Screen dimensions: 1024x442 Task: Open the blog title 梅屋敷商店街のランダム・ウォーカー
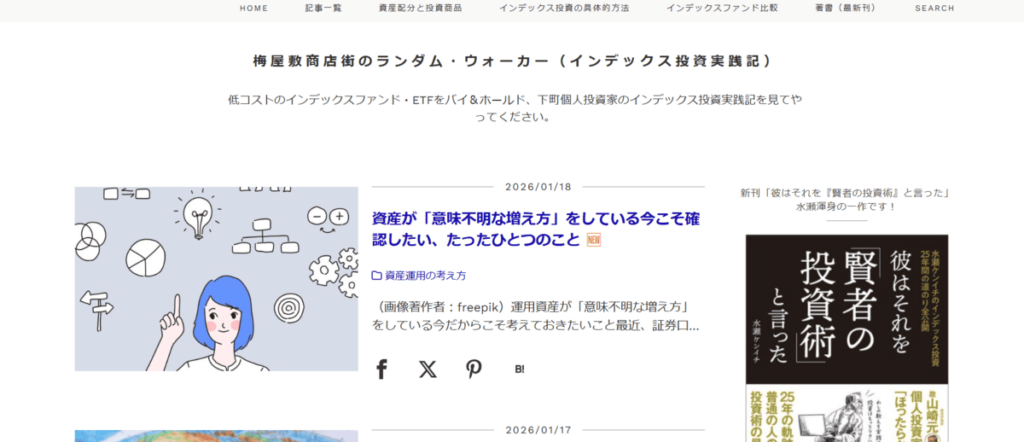[x=512, y=61]
